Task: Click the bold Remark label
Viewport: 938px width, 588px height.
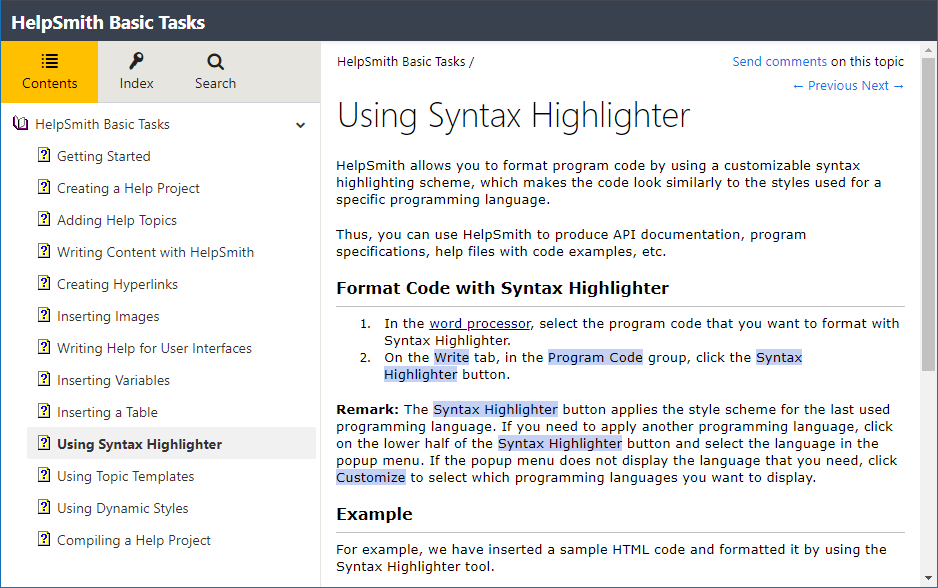Action: pyautogui.click(x=367, y=410)
